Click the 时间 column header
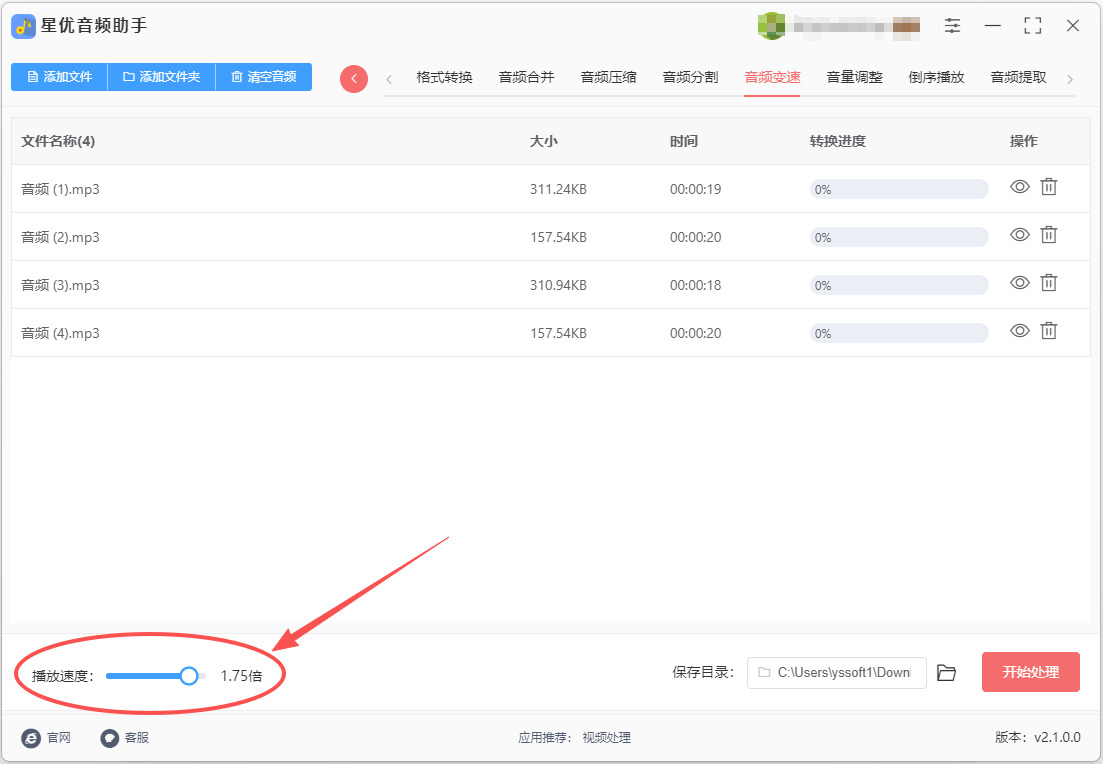Image resolution: width=1103 pixels, height=764 pixels. click(684, 141)
